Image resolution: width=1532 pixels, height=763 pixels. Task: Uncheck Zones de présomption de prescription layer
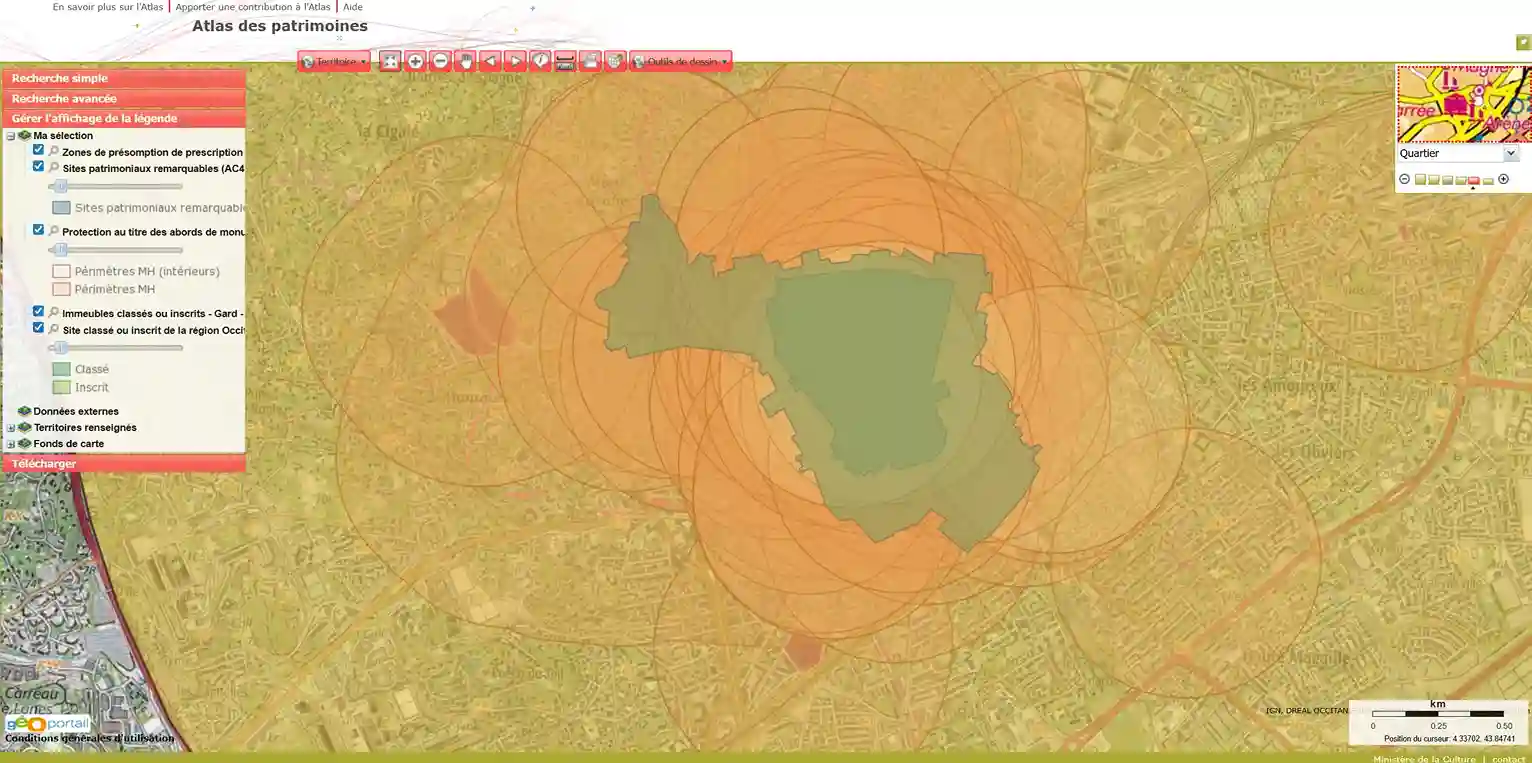[x=38, y=150]
